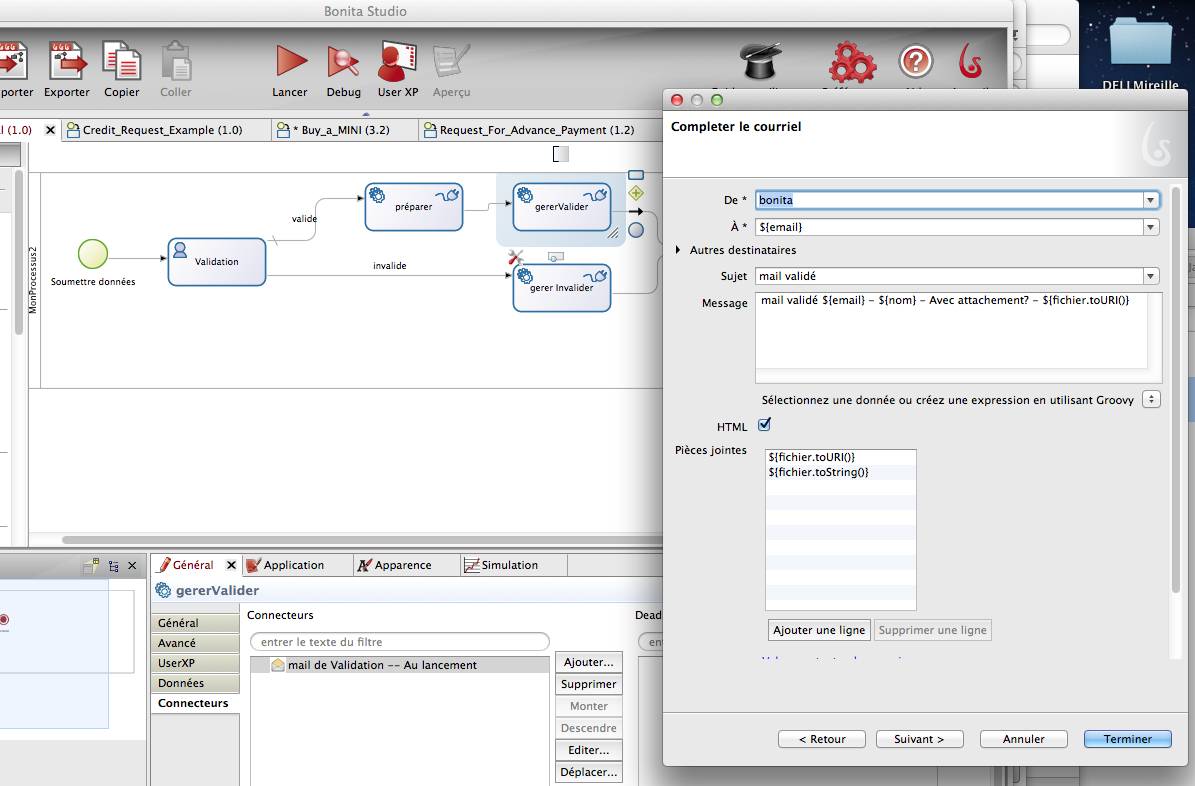1195x786 pixels.
Task: Click Ajouter une ligne button
Action: (819, 630)
